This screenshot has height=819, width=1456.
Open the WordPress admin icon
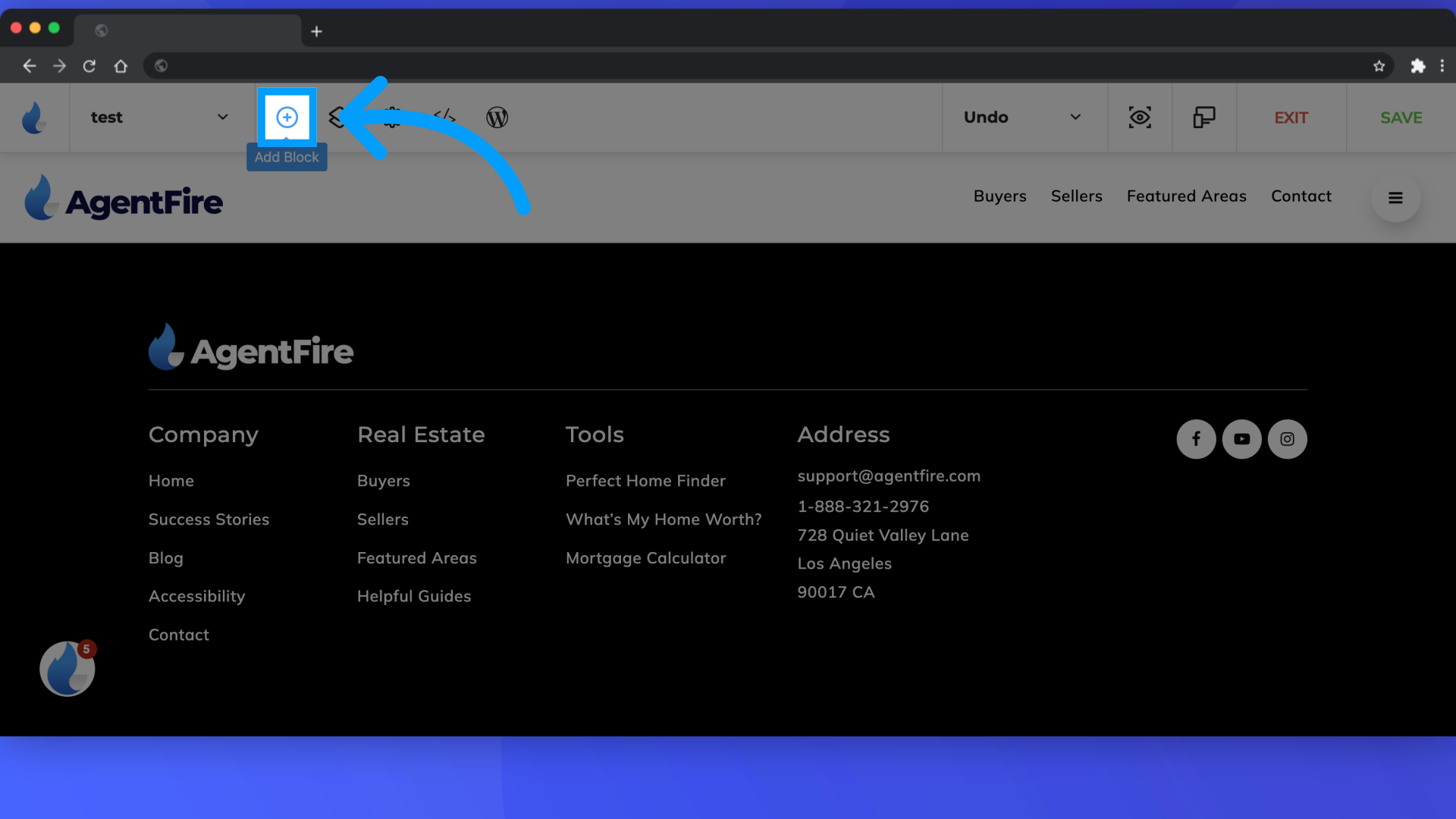pyautogui.click(x=497, y=117)
